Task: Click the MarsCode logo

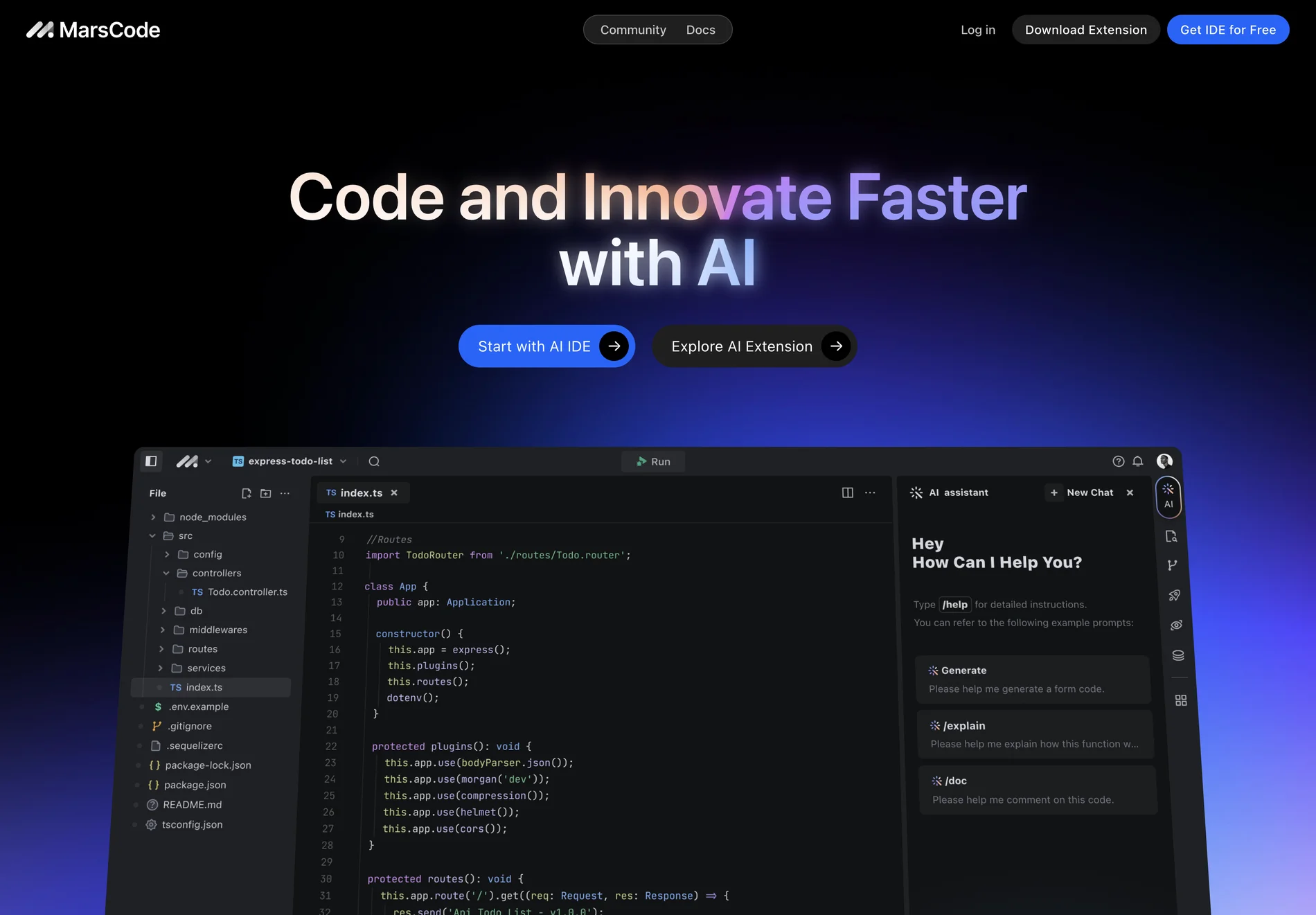Action: [x=94, y=30]
